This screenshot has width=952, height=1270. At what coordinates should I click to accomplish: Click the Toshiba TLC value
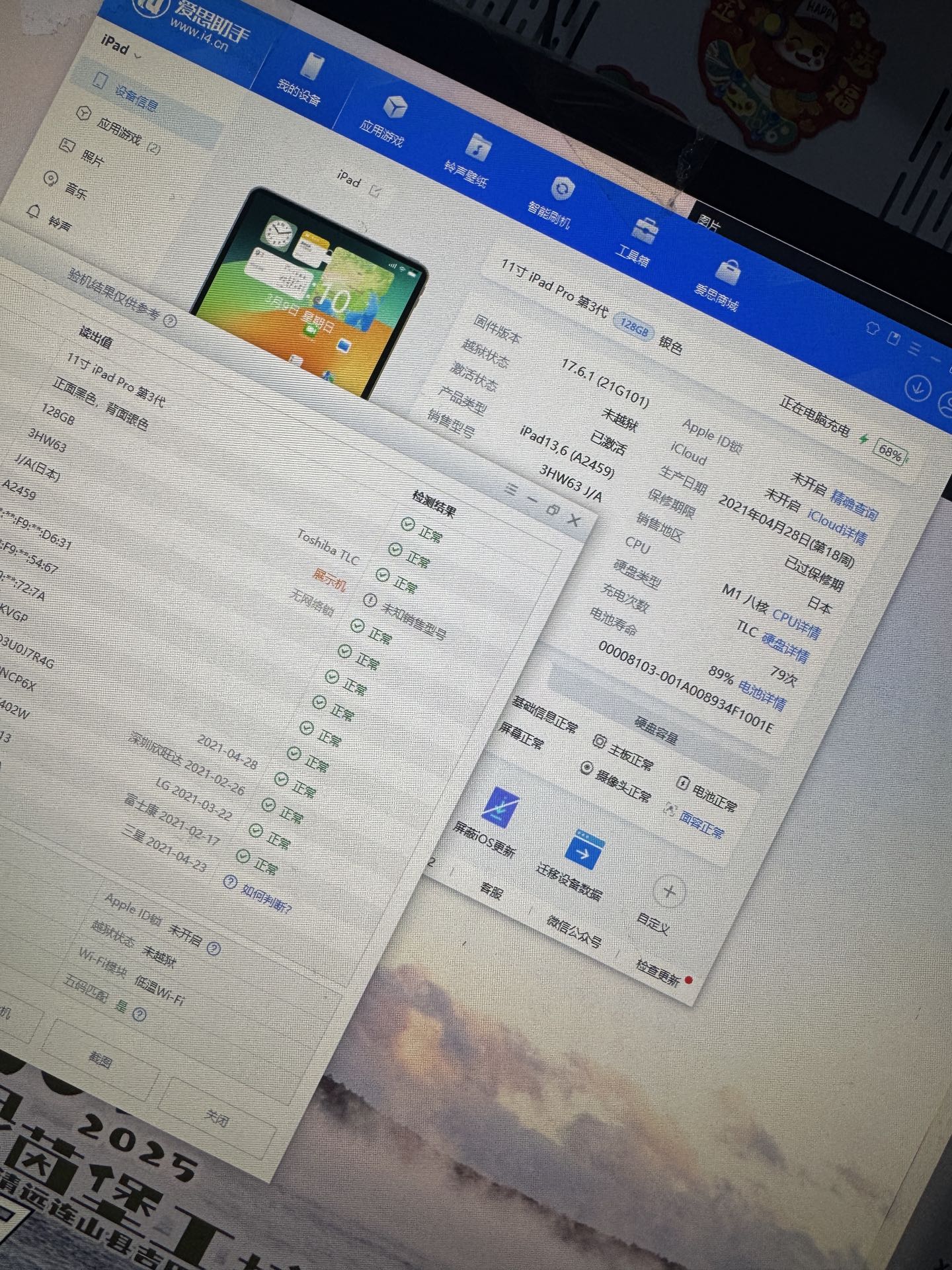[329, 546]
